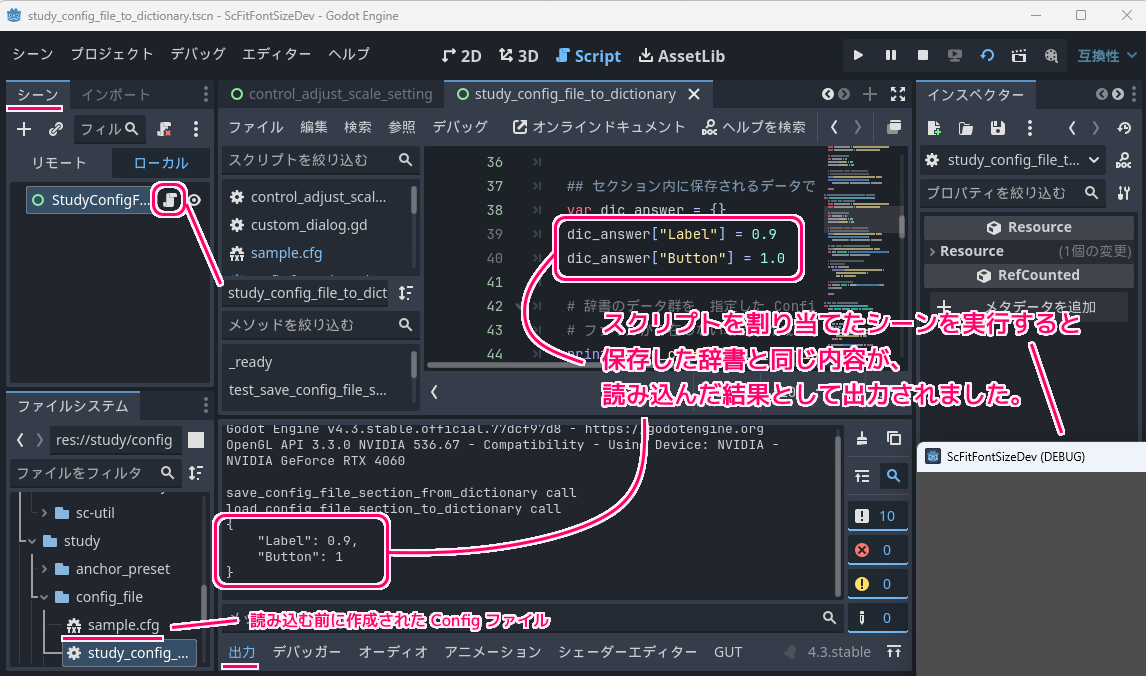Expand the anchor_preset folder

pos(44,569)
